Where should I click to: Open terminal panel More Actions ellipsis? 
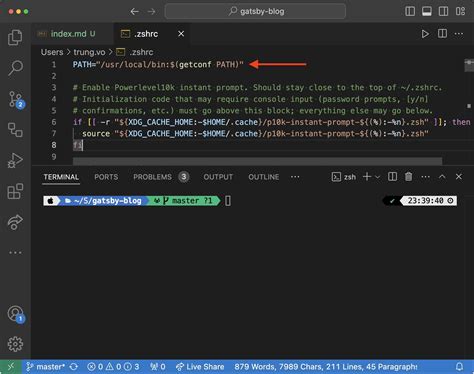tap(425, 177)
